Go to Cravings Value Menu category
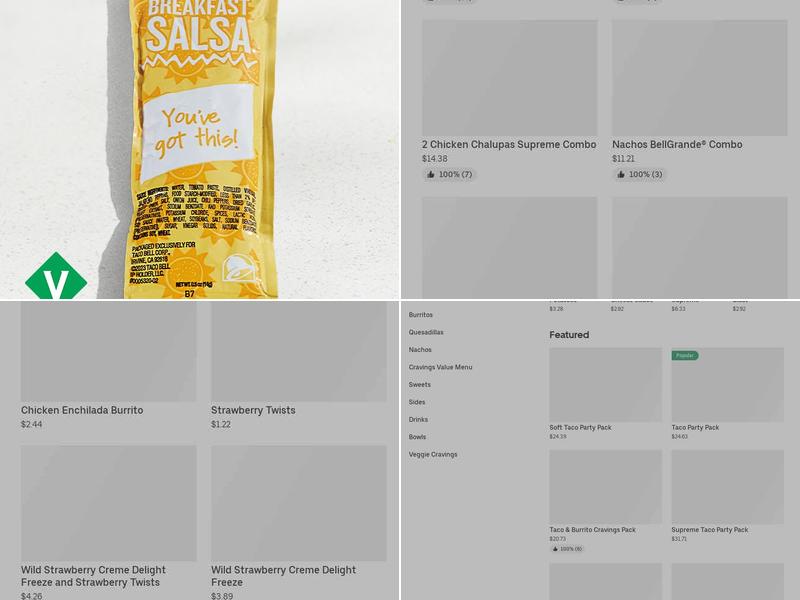Screen dimensions: 800x600 pyautogui.click(x=440, y=367)
